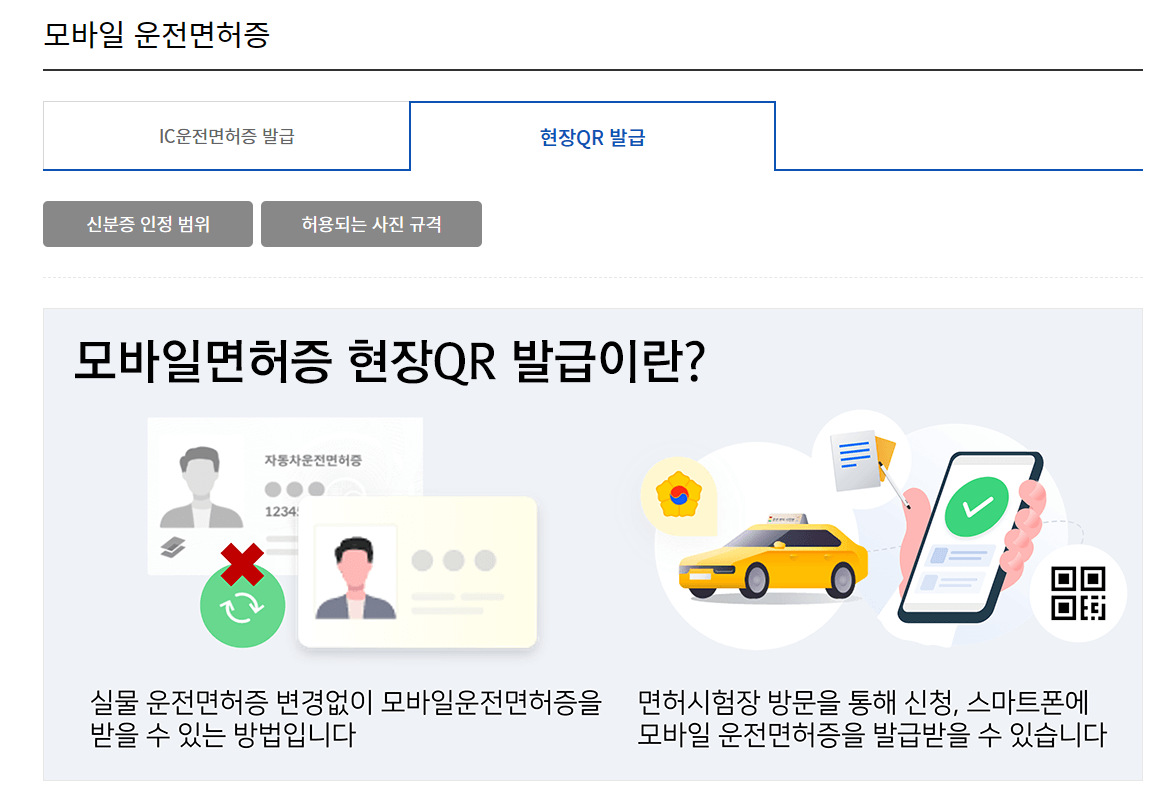1156x786 pixels.
Task: Click the QR code icon
Action: pyautogui.click(x=1078, y=593)
